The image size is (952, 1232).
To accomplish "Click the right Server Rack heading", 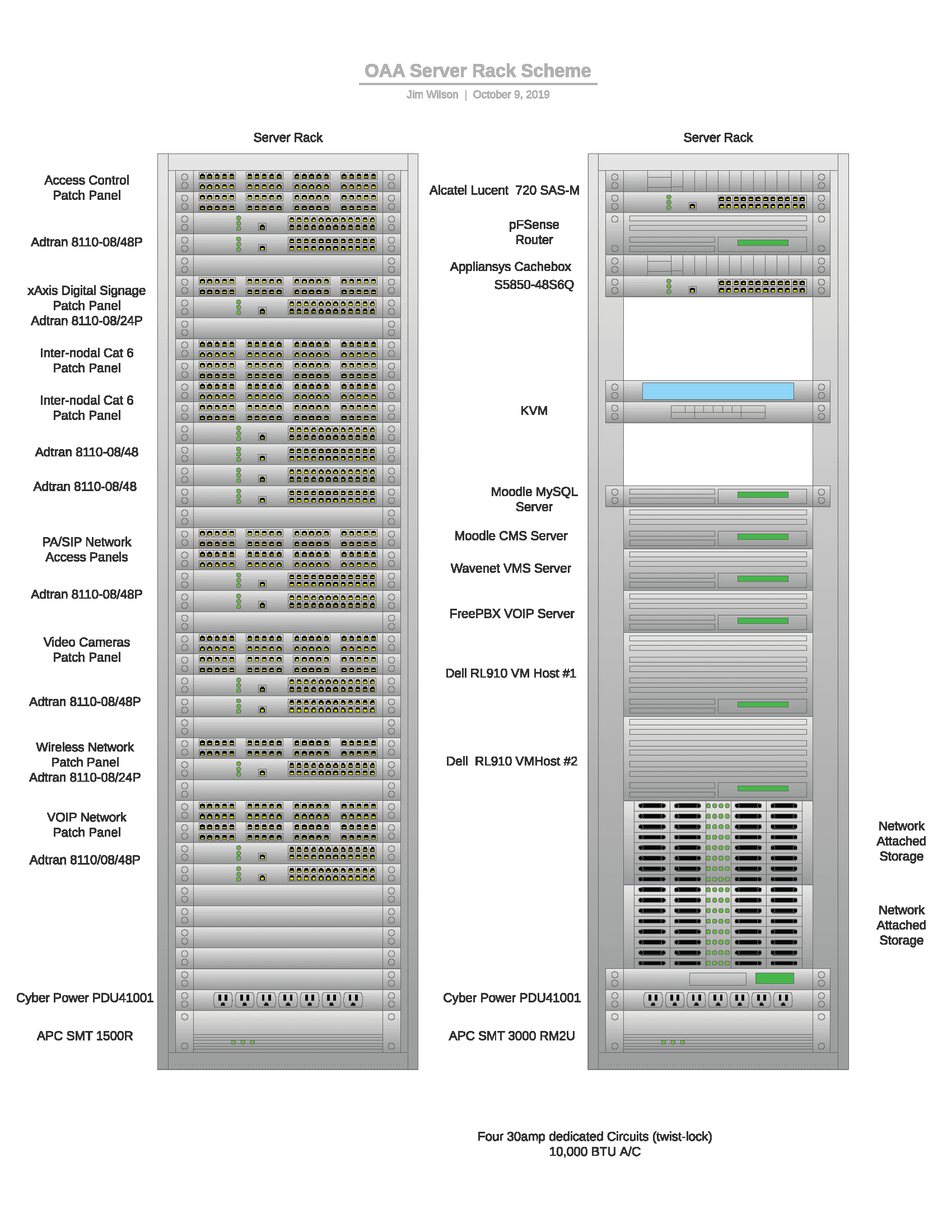I will point(718,137).
